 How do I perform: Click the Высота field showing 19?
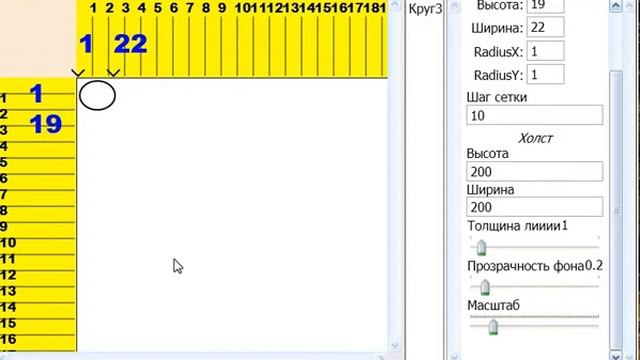tap(545, 6)
